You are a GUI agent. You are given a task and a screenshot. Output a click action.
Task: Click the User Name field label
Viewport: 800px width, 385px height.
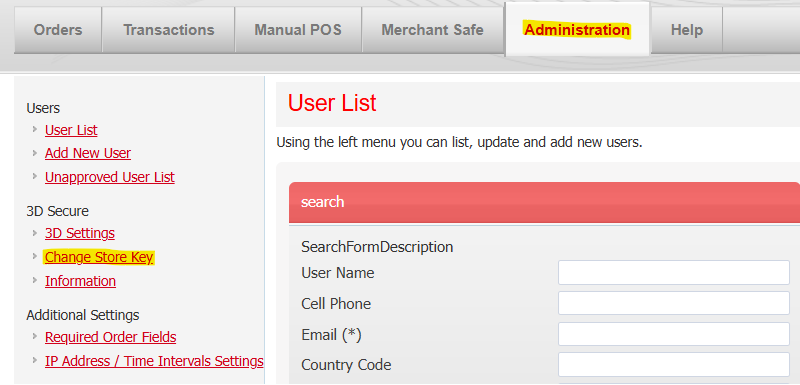click(338, 273)
